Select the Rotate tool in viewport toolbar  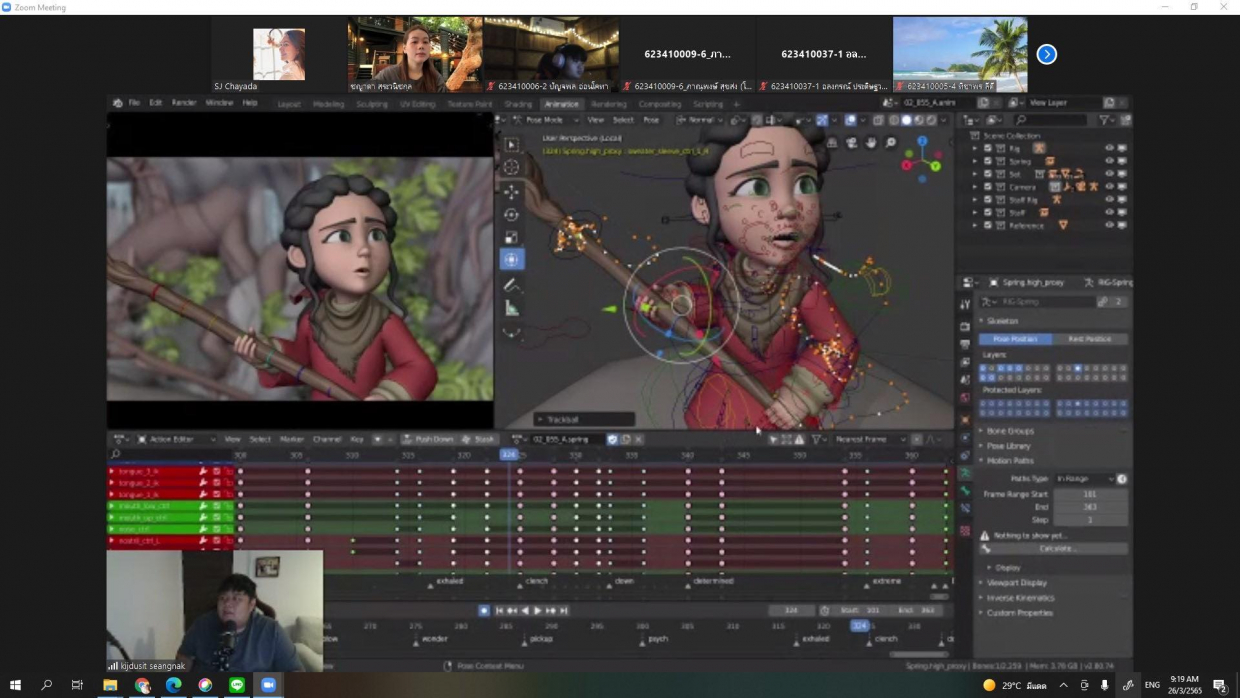pyautogui.click(x=511, y=214)
